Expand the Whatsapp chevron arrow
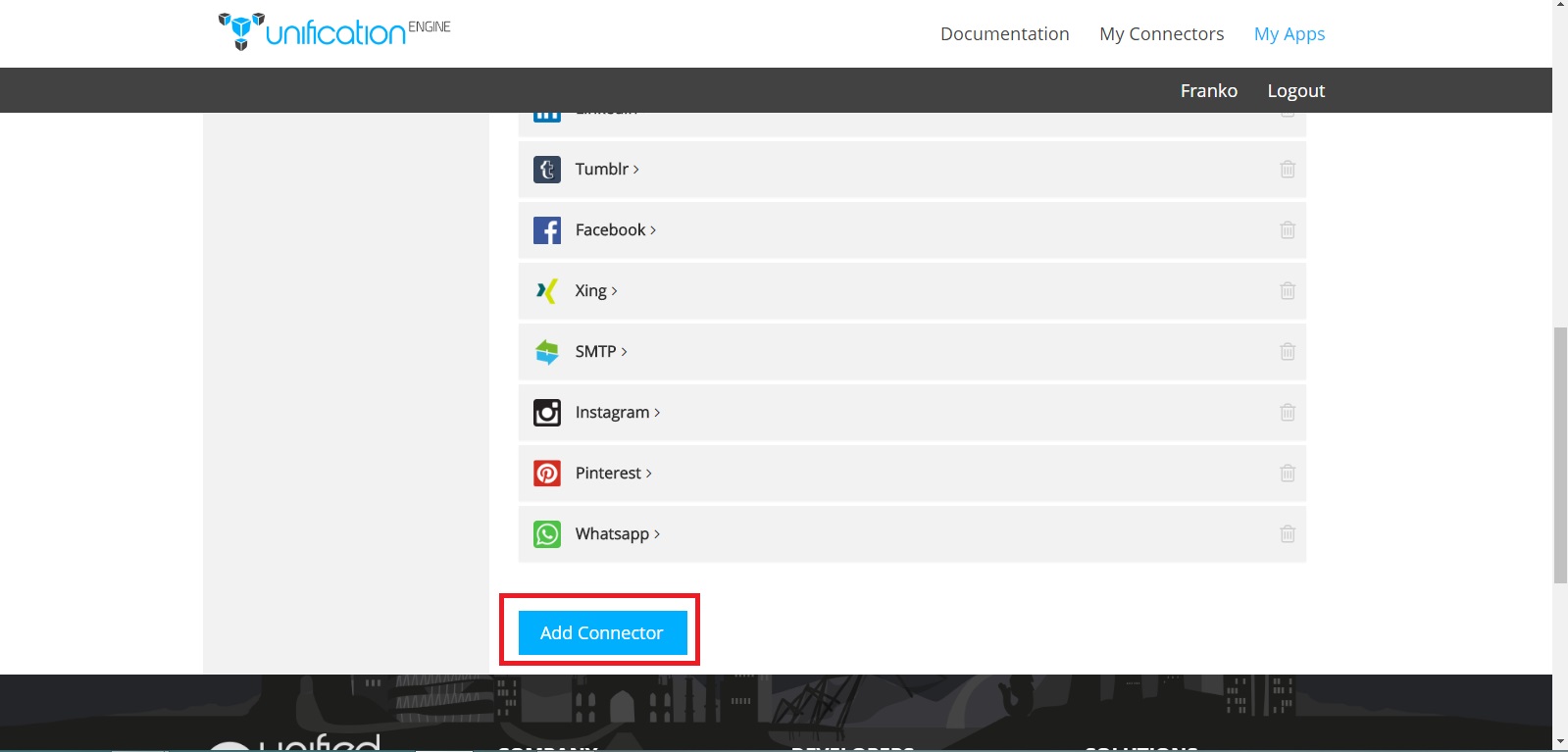Viewport: 1568px width, 752px height. [x=657, y=534]
